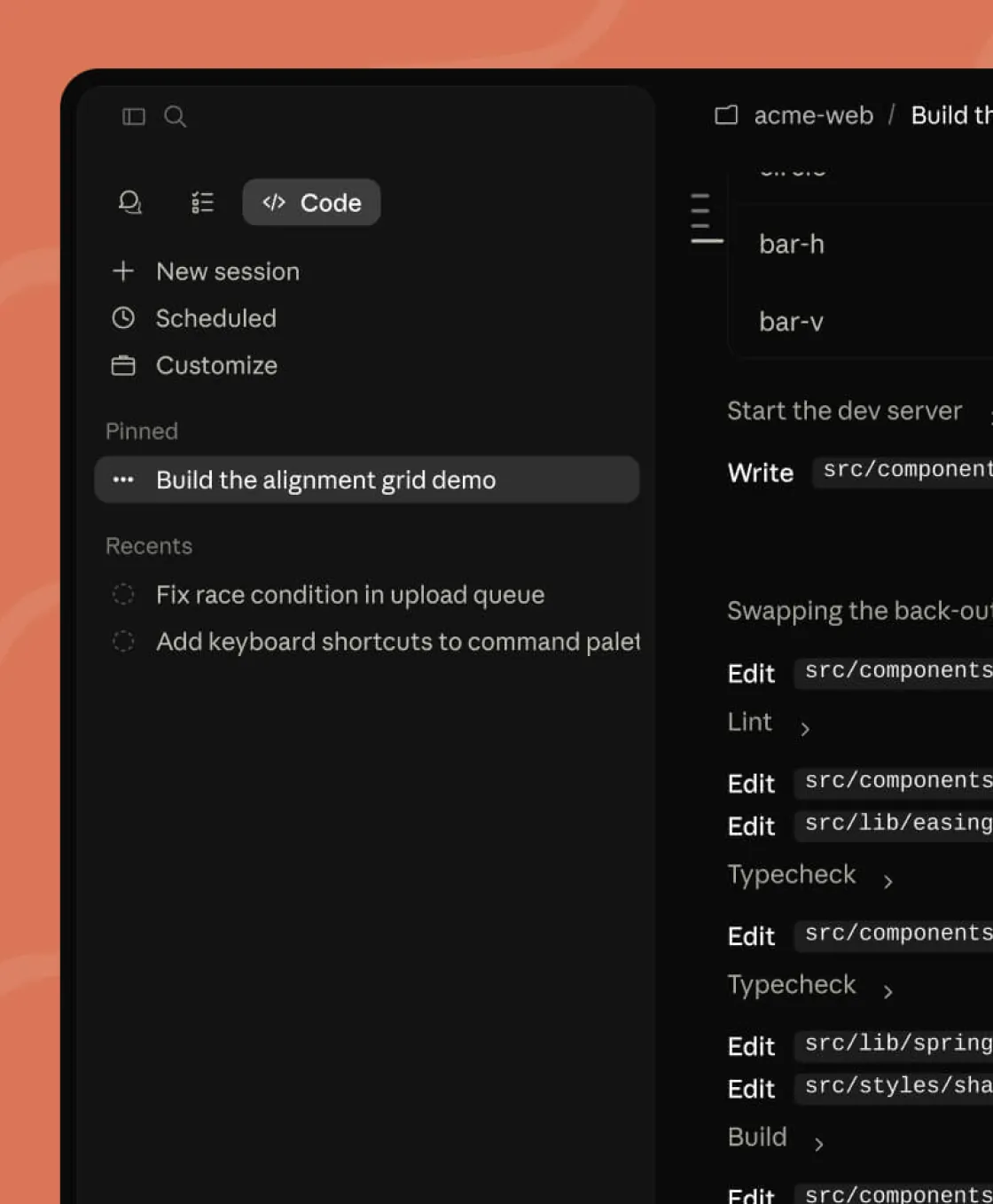Click the clock icon next to Scheduled
993x1204 pixels.
pyautogui.click(x=123, y=317)
